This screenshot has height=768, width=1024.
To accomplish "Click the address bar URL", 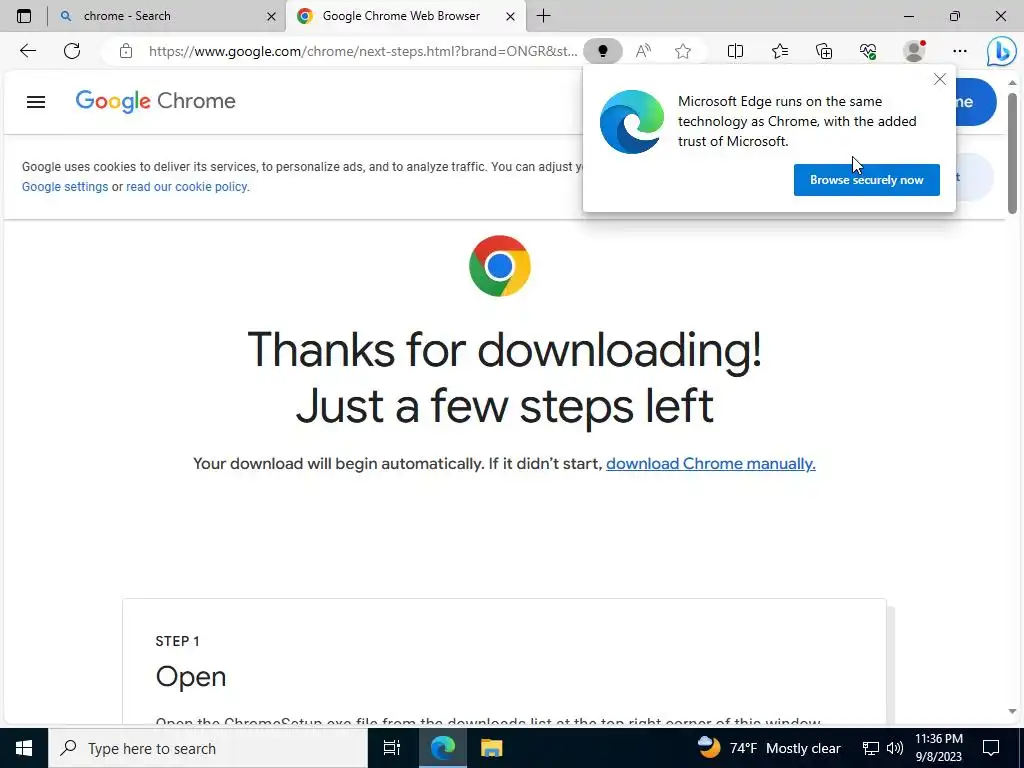I will coord(363,51).
